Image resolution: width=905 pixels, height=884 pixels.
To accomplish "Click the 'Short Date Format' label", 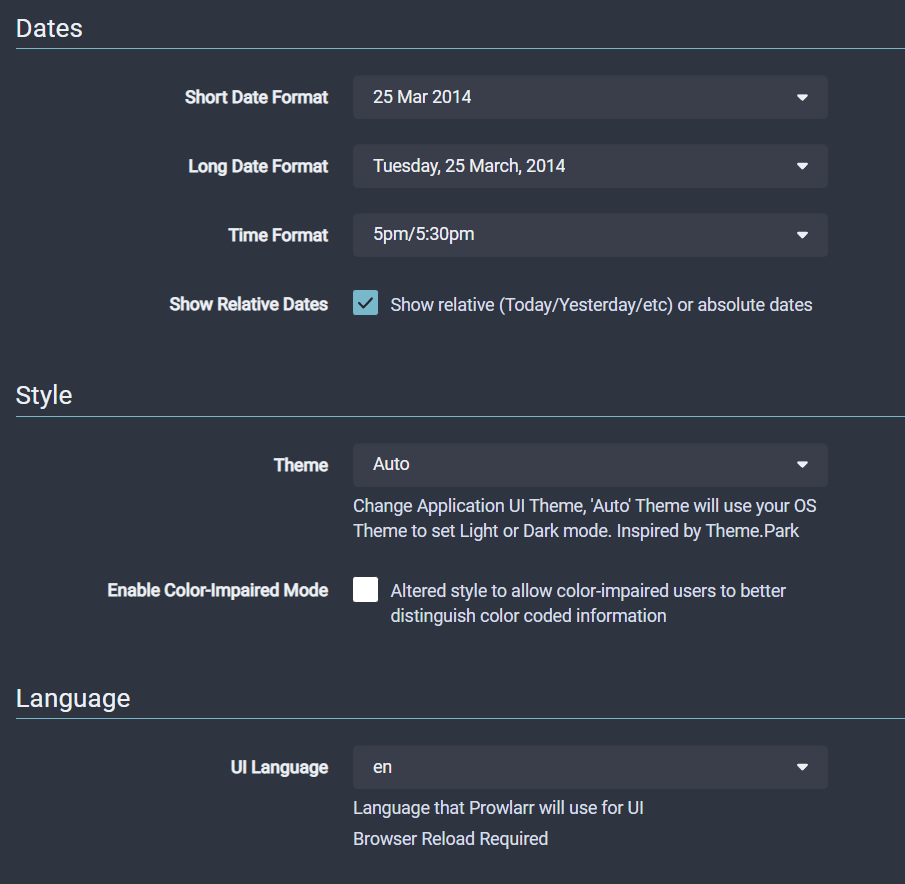I will click(256, 98).
